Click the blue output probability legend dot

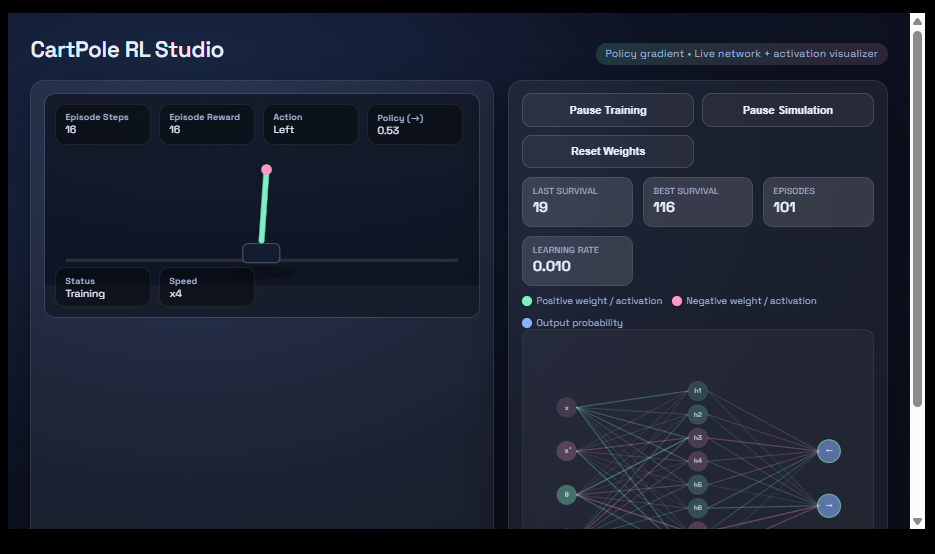click(527, 323)
